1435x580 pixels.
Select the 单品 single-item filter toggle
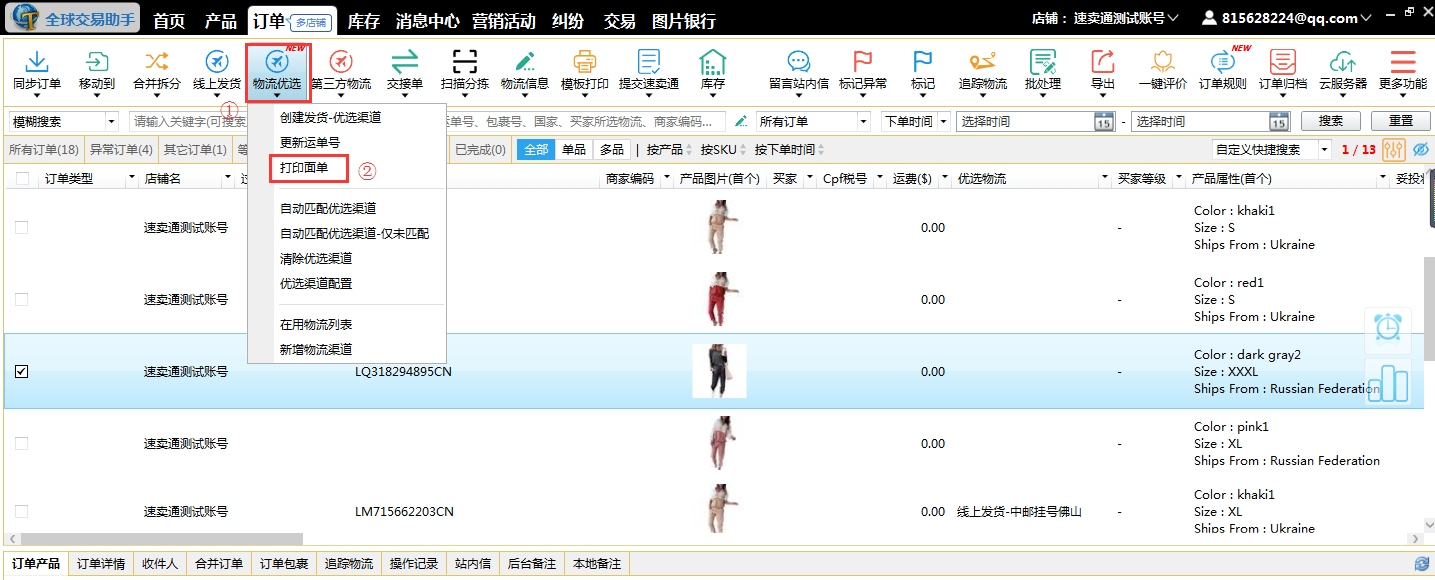pos(574,150)
